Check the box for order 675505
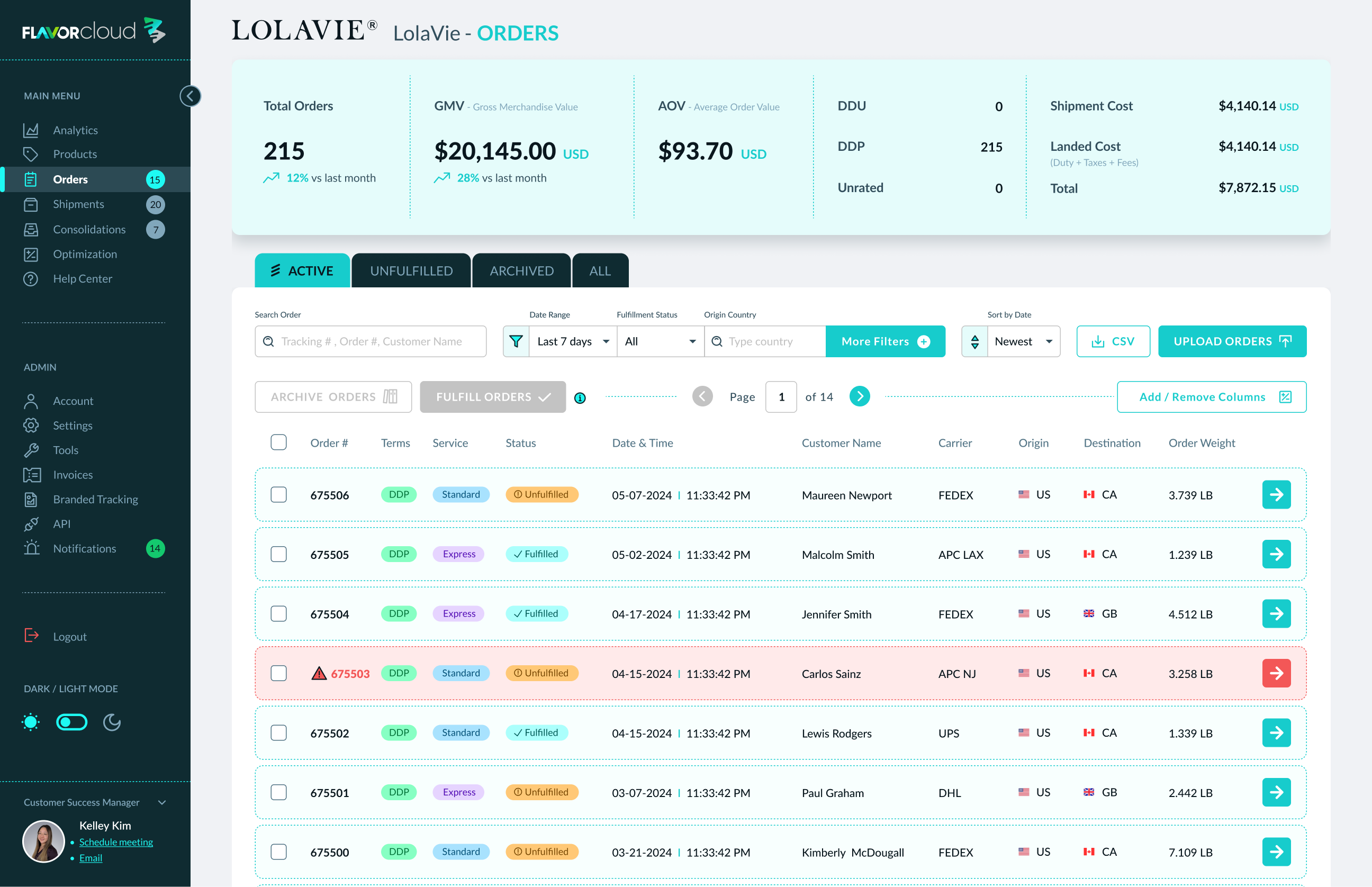 coord(279,554)
